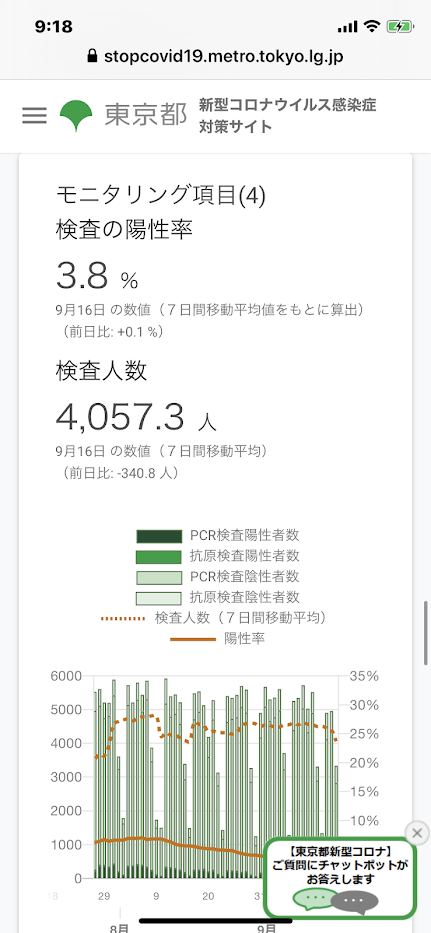This screenshot has height=933, width=431.
Task: Tap the Wi-Fi status icon
Action: pyautogui.click(x=373, y=26)
